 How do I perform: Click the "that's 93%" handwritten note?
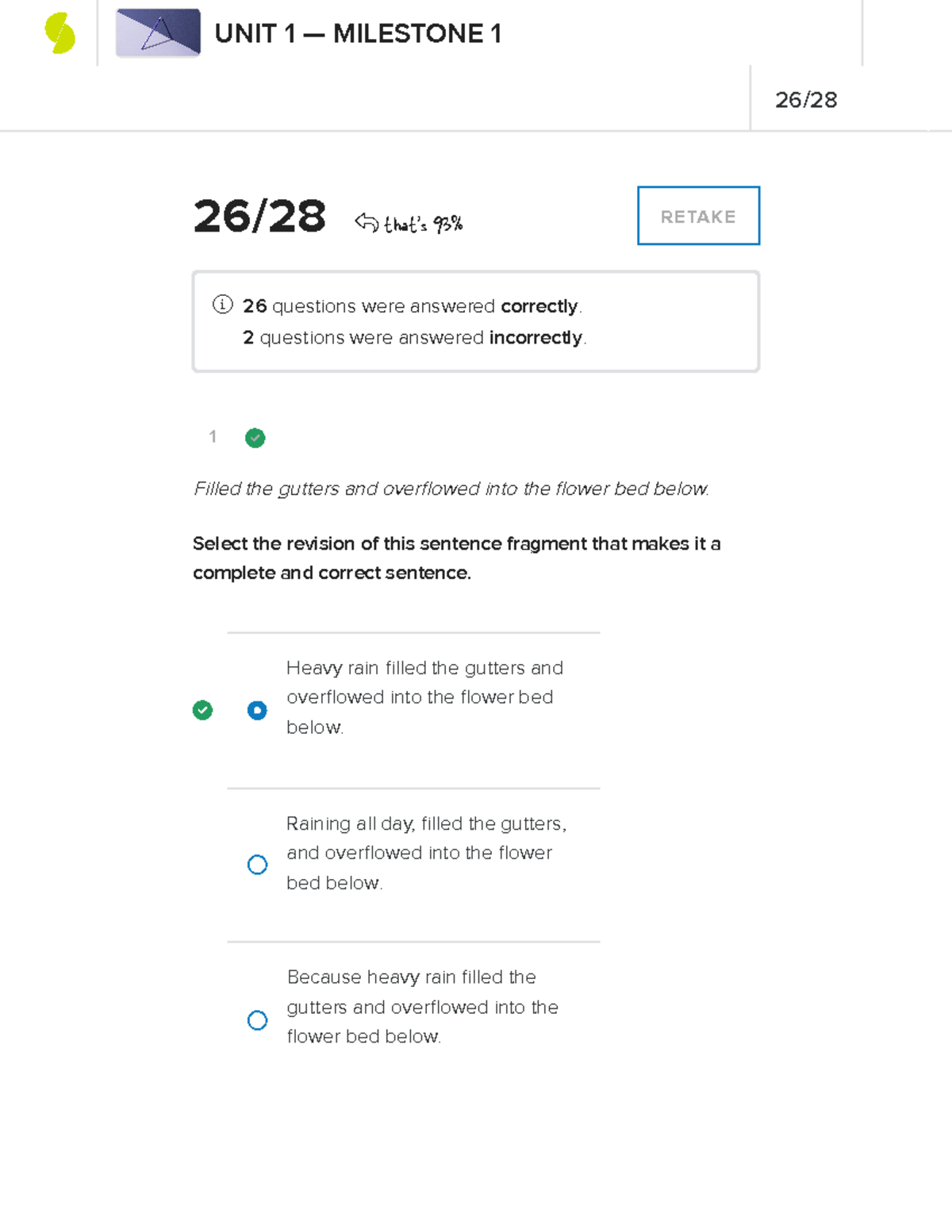tap(423, 225)
